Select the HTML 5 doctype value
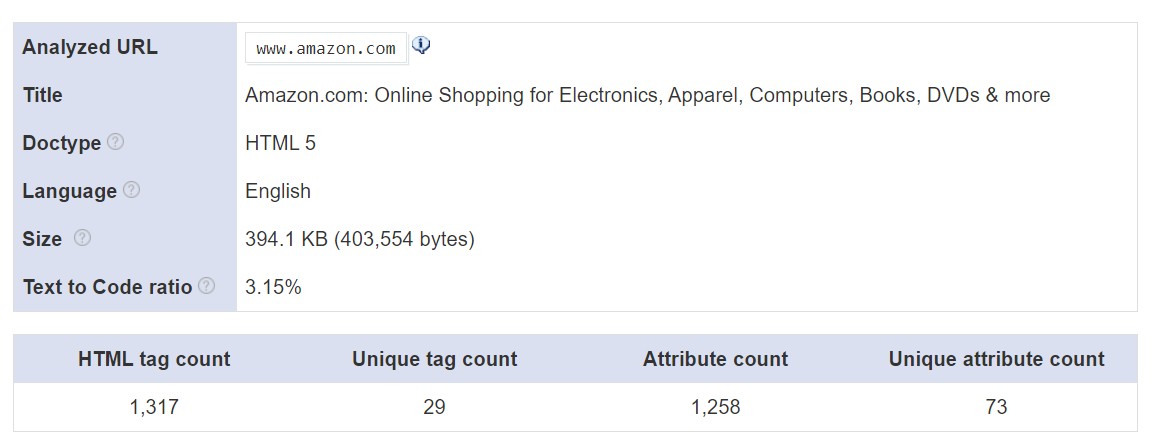1152x441 pixels. coord(280,143)
